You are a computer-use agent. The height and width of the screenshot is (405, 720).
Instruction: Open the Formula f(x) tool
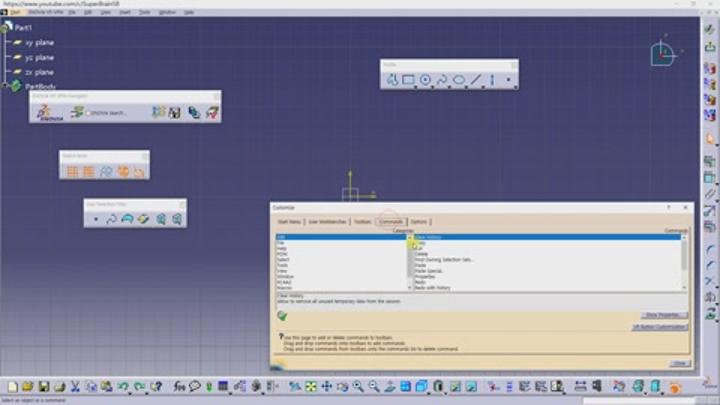tap(179, 387)
